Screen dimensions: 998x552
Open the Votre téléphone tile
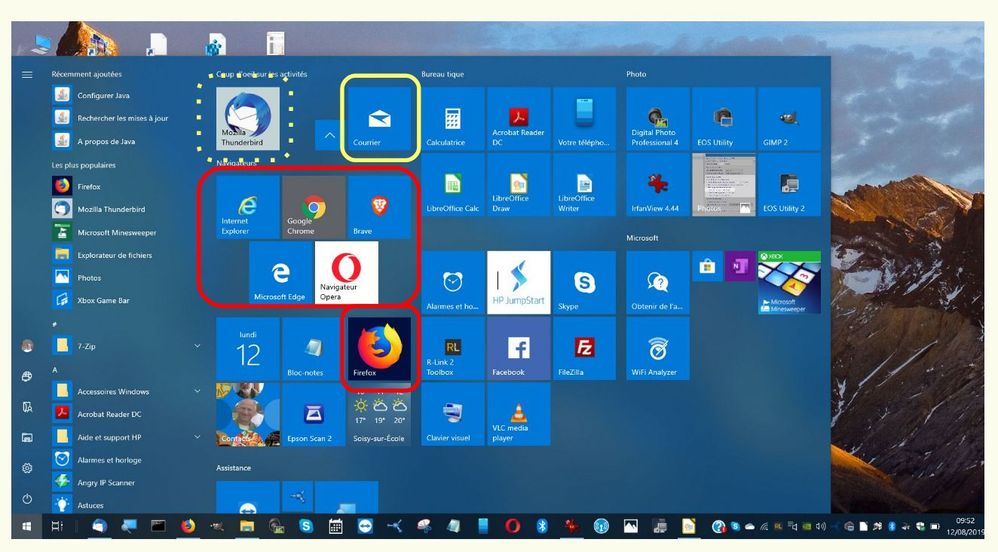tap(584, 118)
